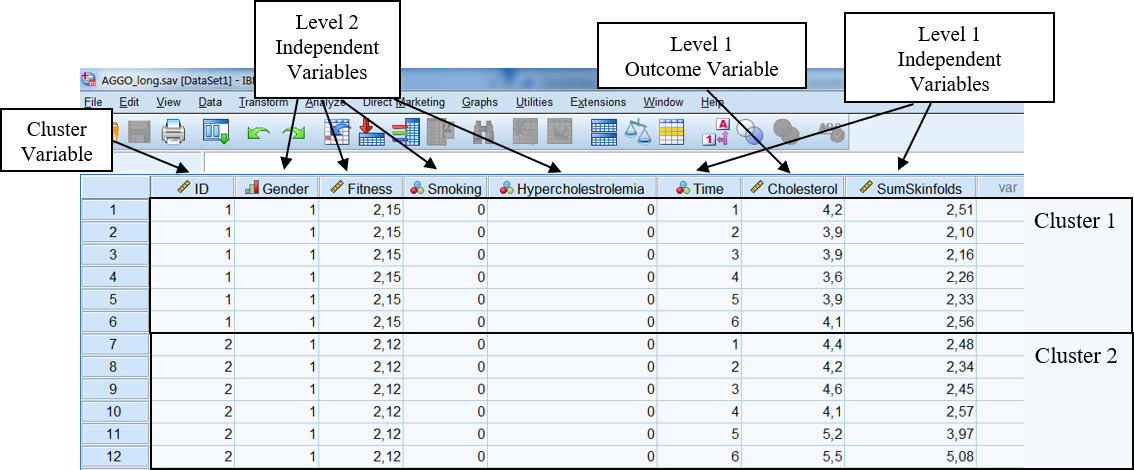The height and width of the screenshot is (470, 1134).
Task: Click the Select cases icon
Action: pos(672,132)
